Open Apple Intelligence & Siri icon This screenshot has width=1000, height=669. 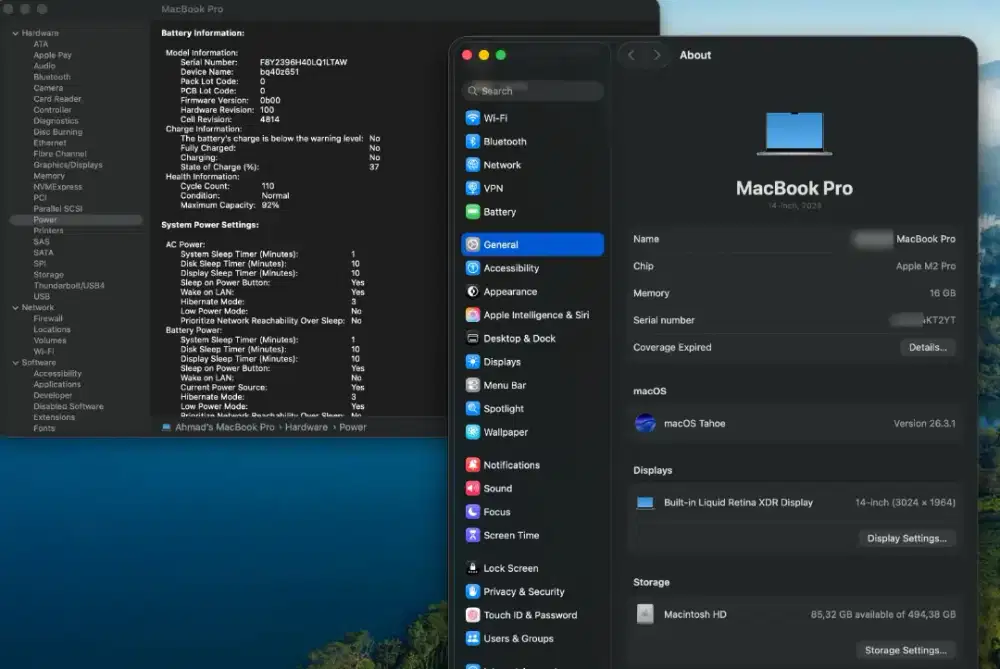pos(473,315)
